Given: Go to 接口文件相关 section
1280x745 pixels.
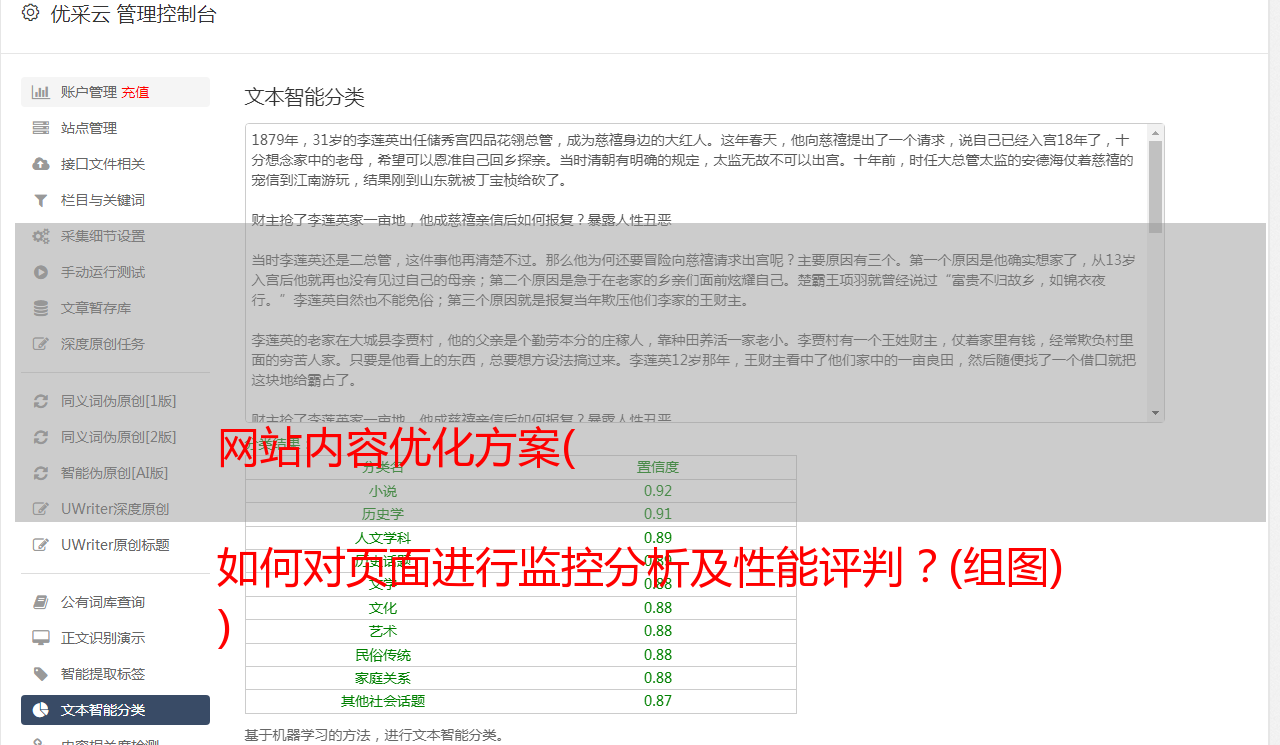Looking at the screenshot, I should pyautogui.click(x=115, y=164).
